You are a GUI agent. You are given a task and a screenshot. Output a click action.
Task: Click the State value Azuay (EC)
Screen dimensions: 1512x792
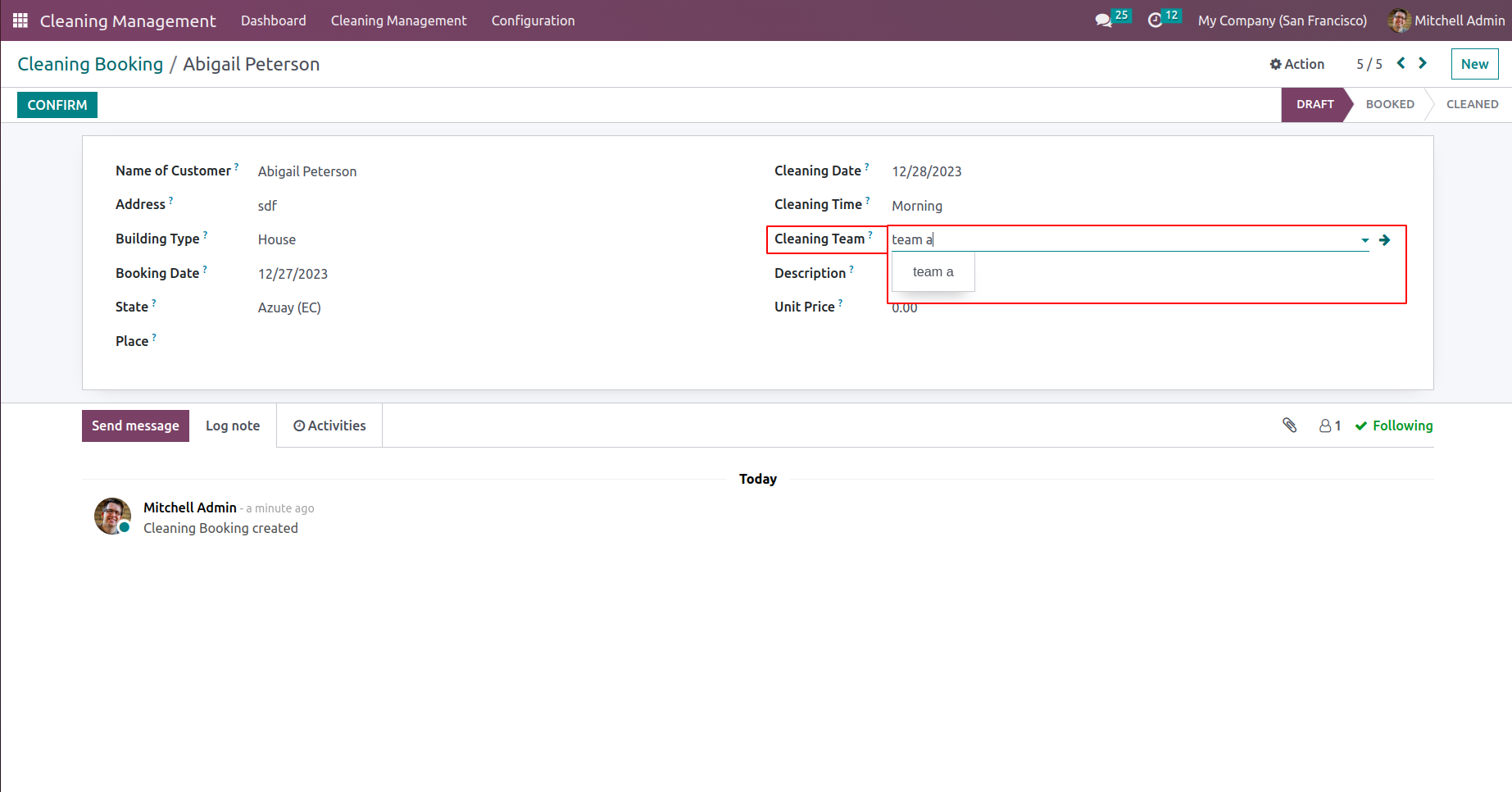pos(289,307)
